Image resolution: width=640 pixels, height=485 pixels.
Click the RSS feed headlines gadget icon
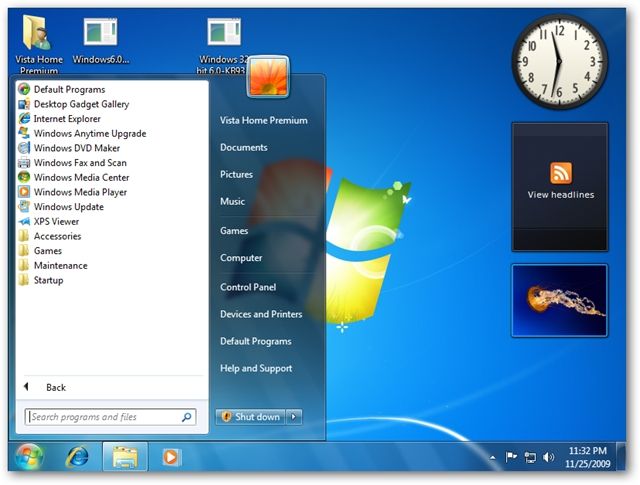[561, 173]
